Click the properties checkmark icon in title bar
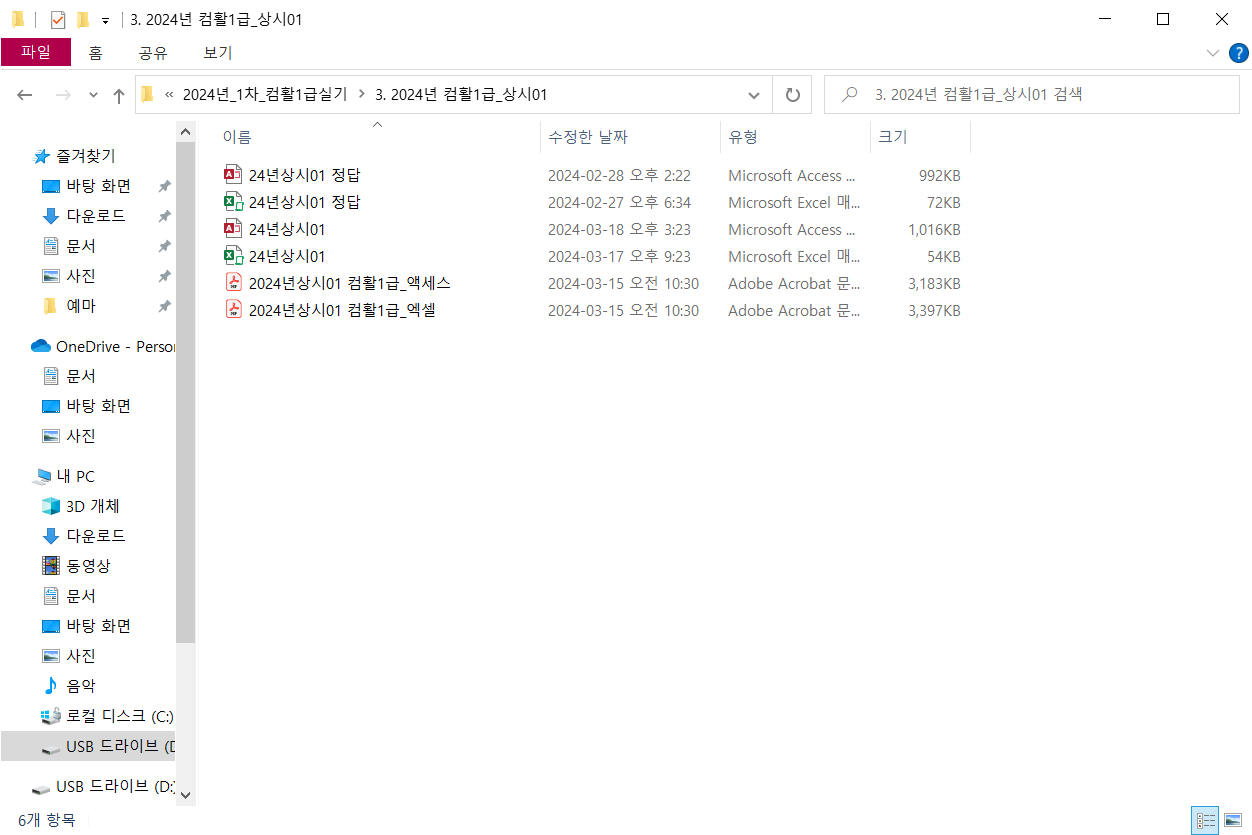The width and height of the screenshot is (1252, 835). click(x=58, y=19)
